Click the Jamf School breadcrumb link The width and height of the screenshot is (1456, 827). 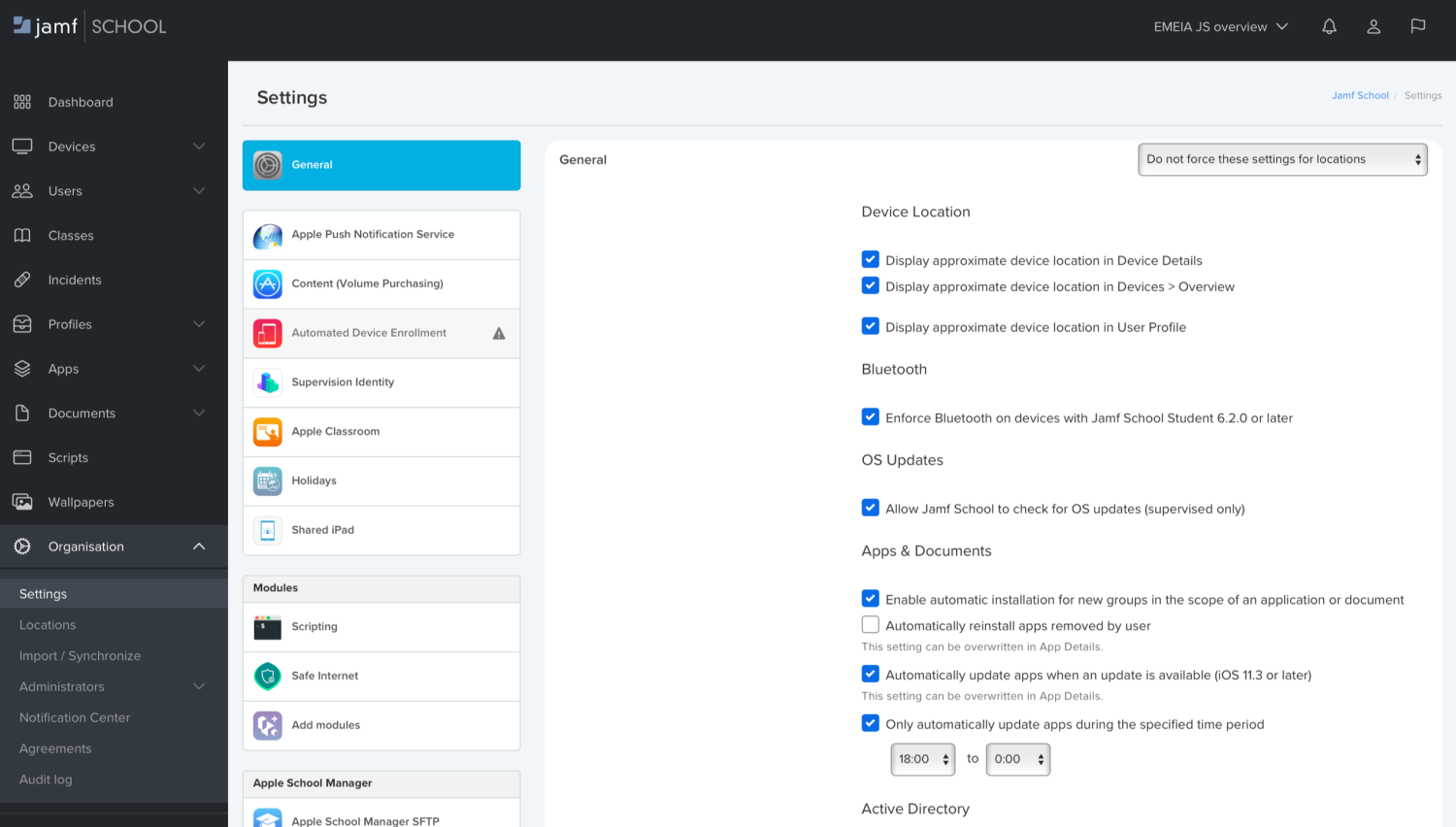click(x=1360, y=95)
